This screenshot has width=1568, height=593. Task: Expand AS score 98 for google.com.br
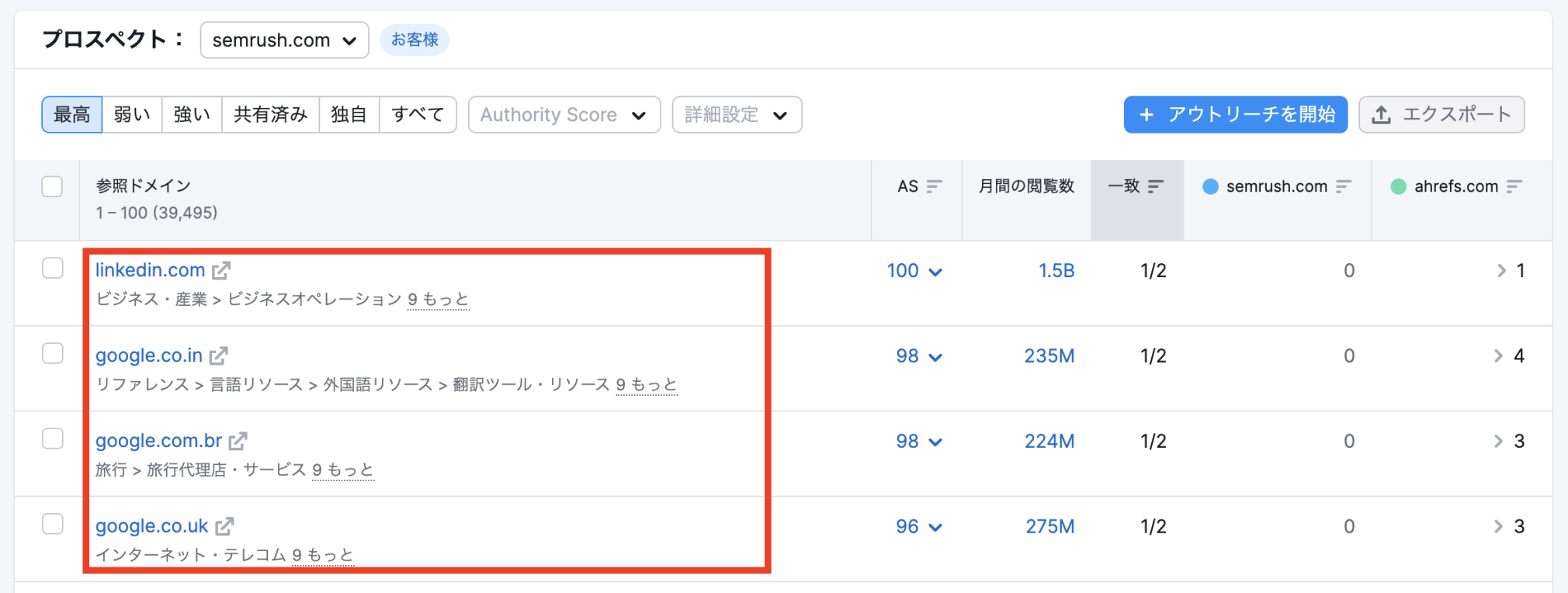pos(919,442)
